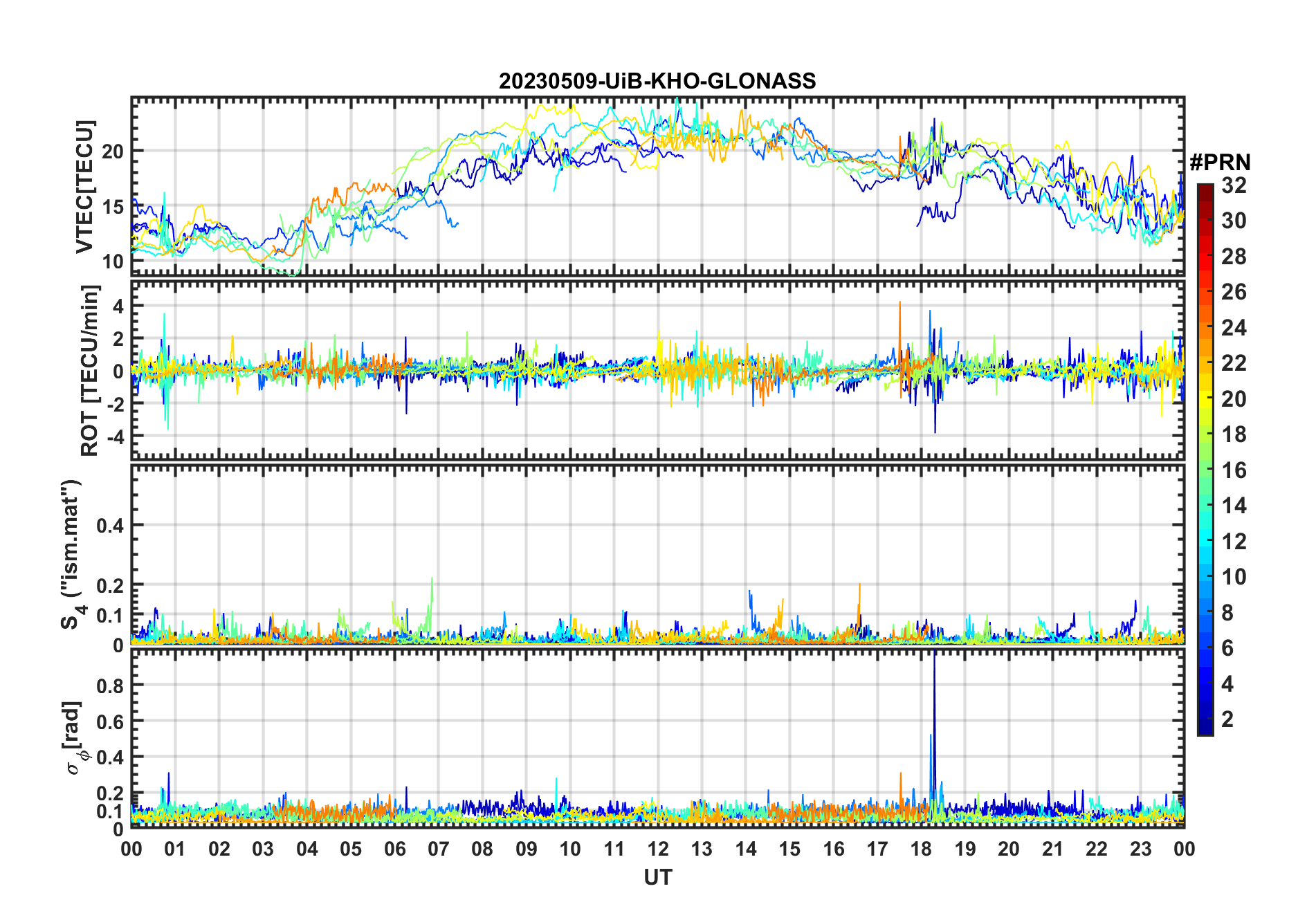The height and width of the screenshot is (920, 1316).
Task: Select the VTEC[TECU] y-axis label
Action: pyautogui.click(x=84, y=187)
